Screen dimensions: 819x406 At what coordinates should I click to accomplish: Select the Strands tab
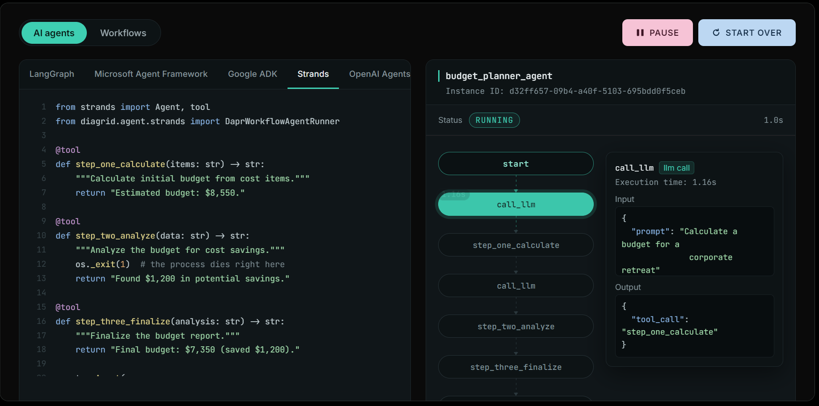click(313, 74)
